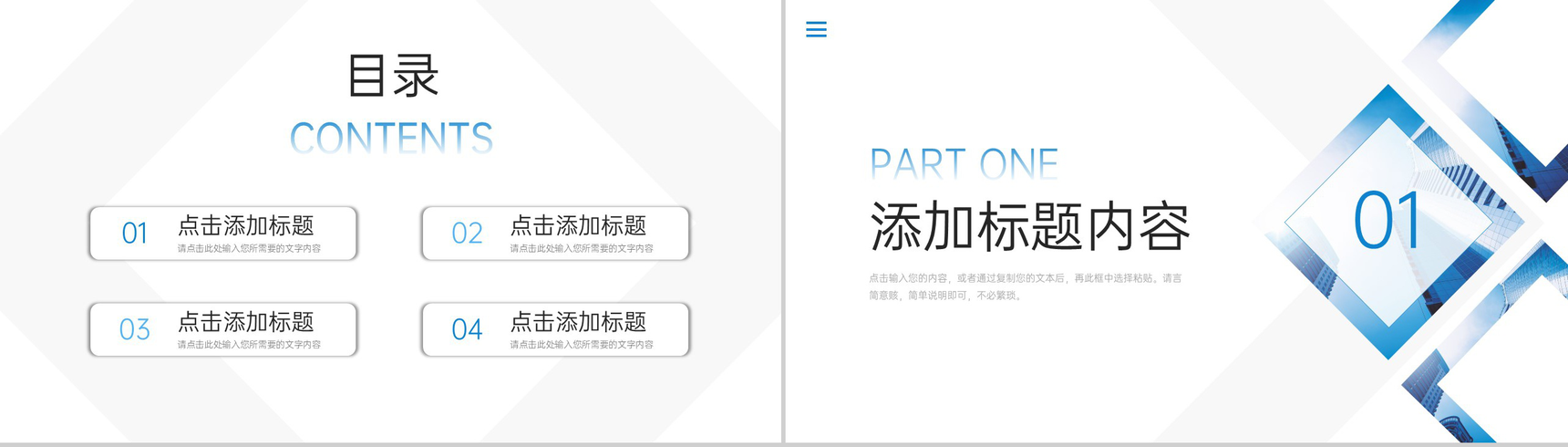Select the 添加标题内容 title
The height and width of the screenshot is (447, 1568).
click(1030, 226)
